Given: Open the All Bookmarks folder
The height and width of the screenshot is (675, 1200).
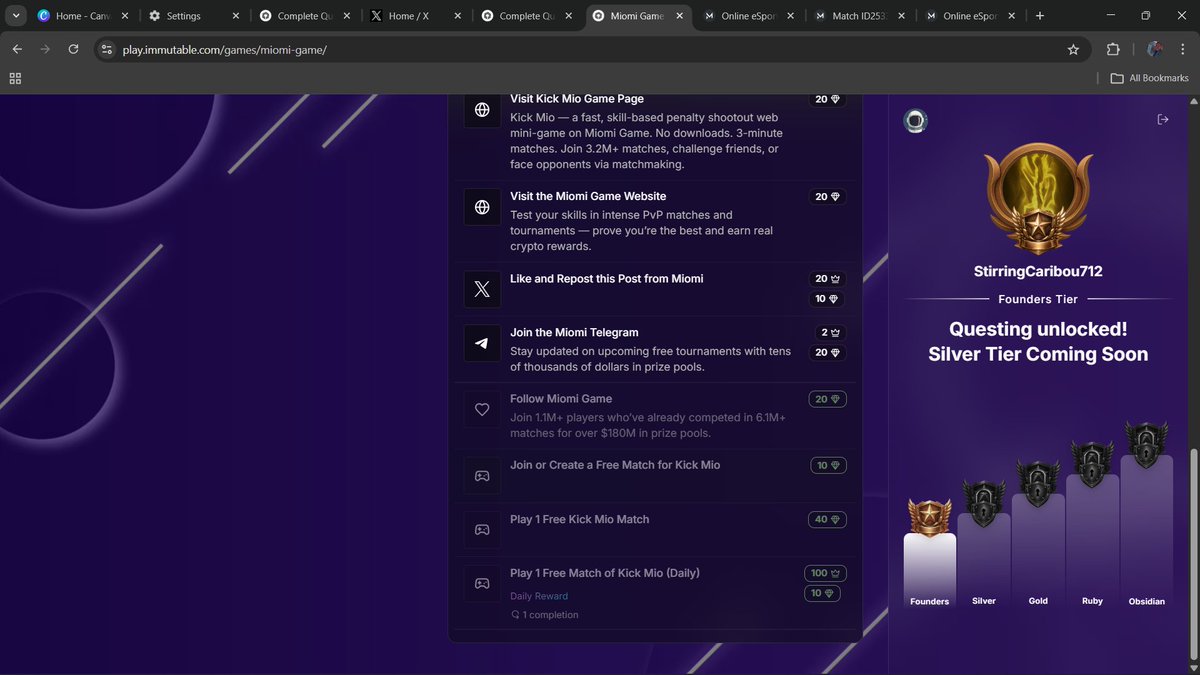Looking at the screenshot, I should tap(1149, 78).
